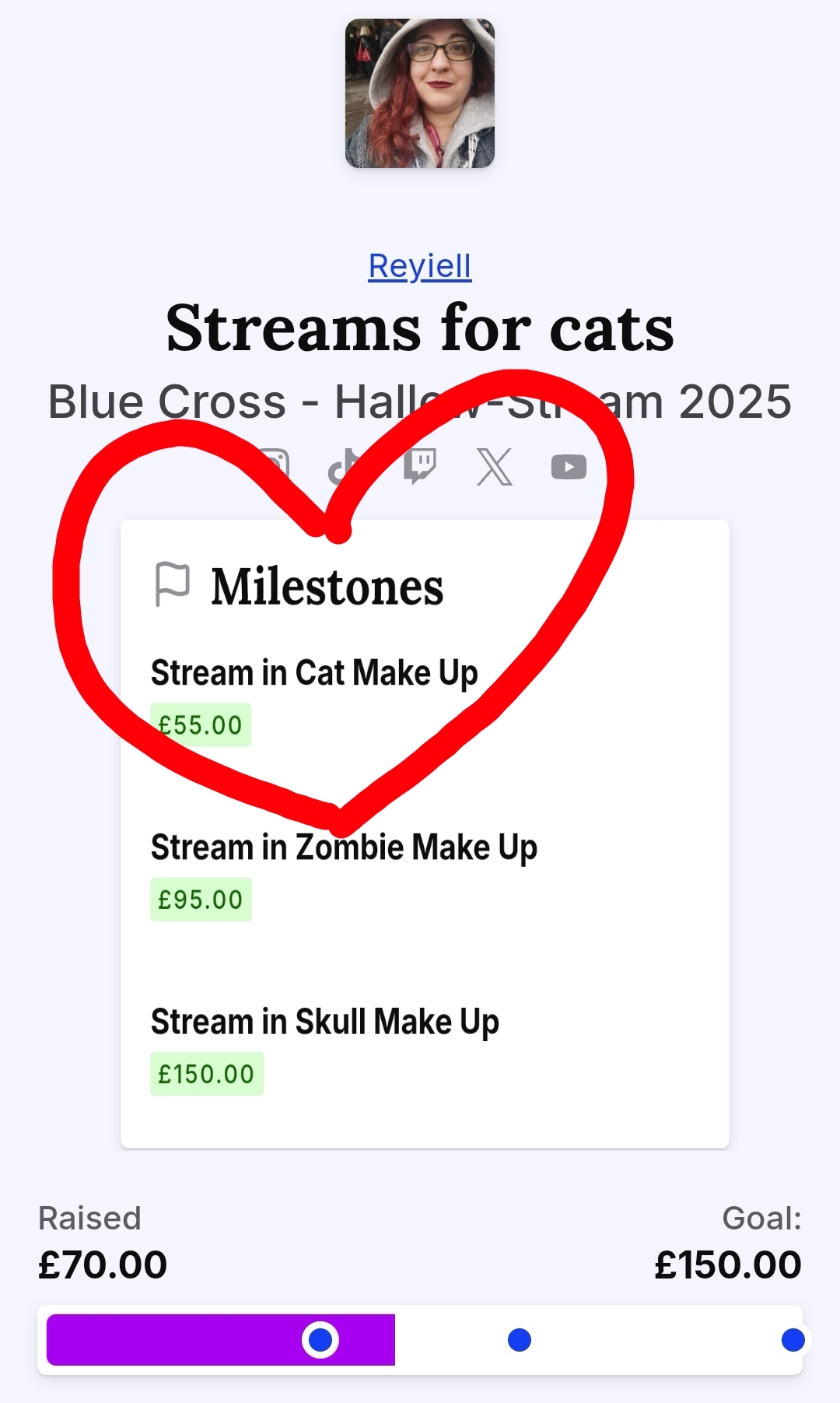Select the Stream in Zombie Make Up milestone
This screenshot has height=1403, width=840.
344,847
